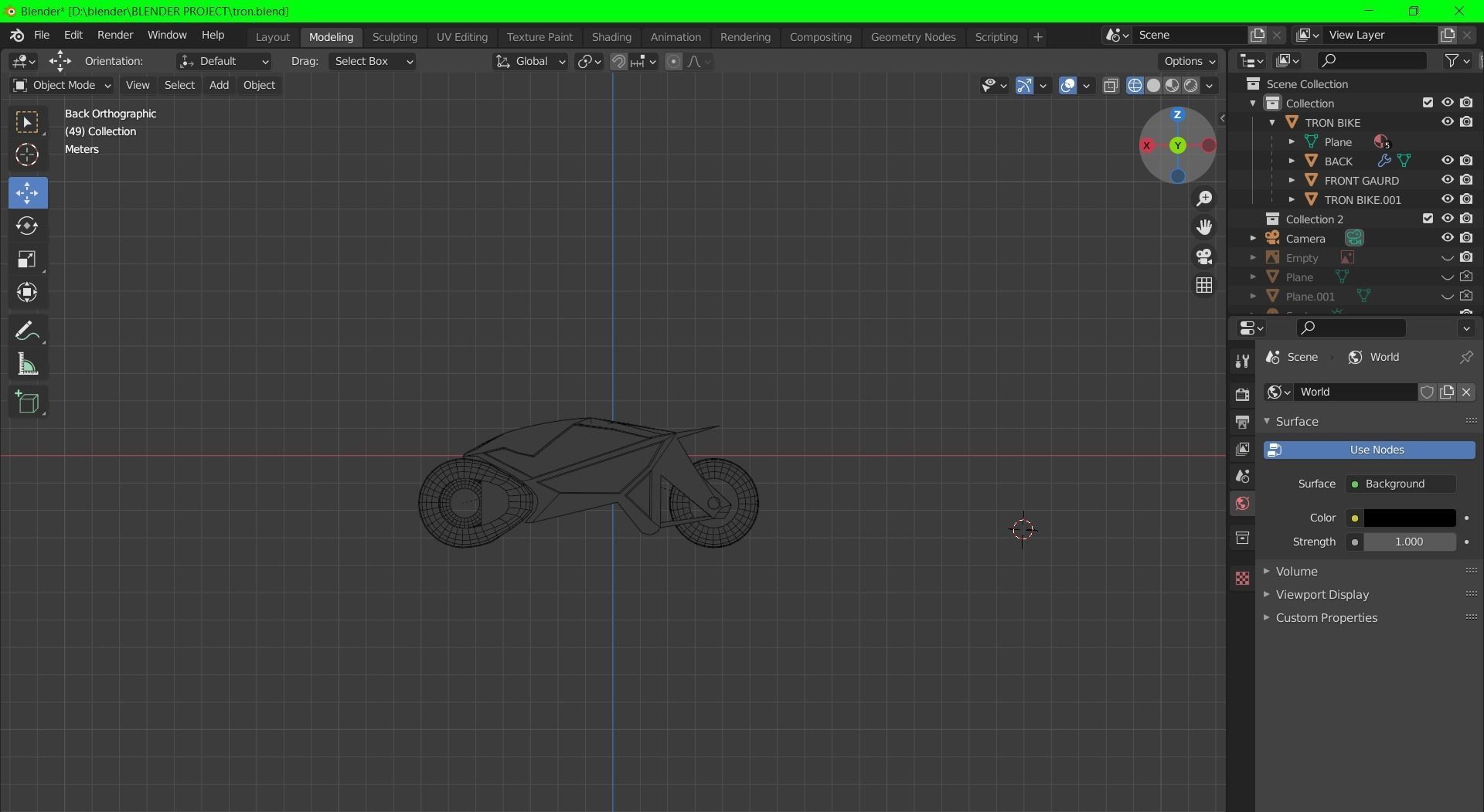Screen dimensions: 1484x812
Task: Select the Select Box tool in toolbar
Action: (28, 122)
